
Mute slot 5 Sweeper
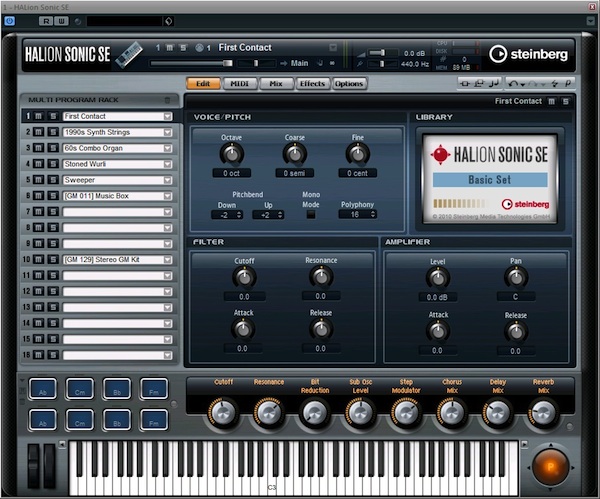pos(39,180)
